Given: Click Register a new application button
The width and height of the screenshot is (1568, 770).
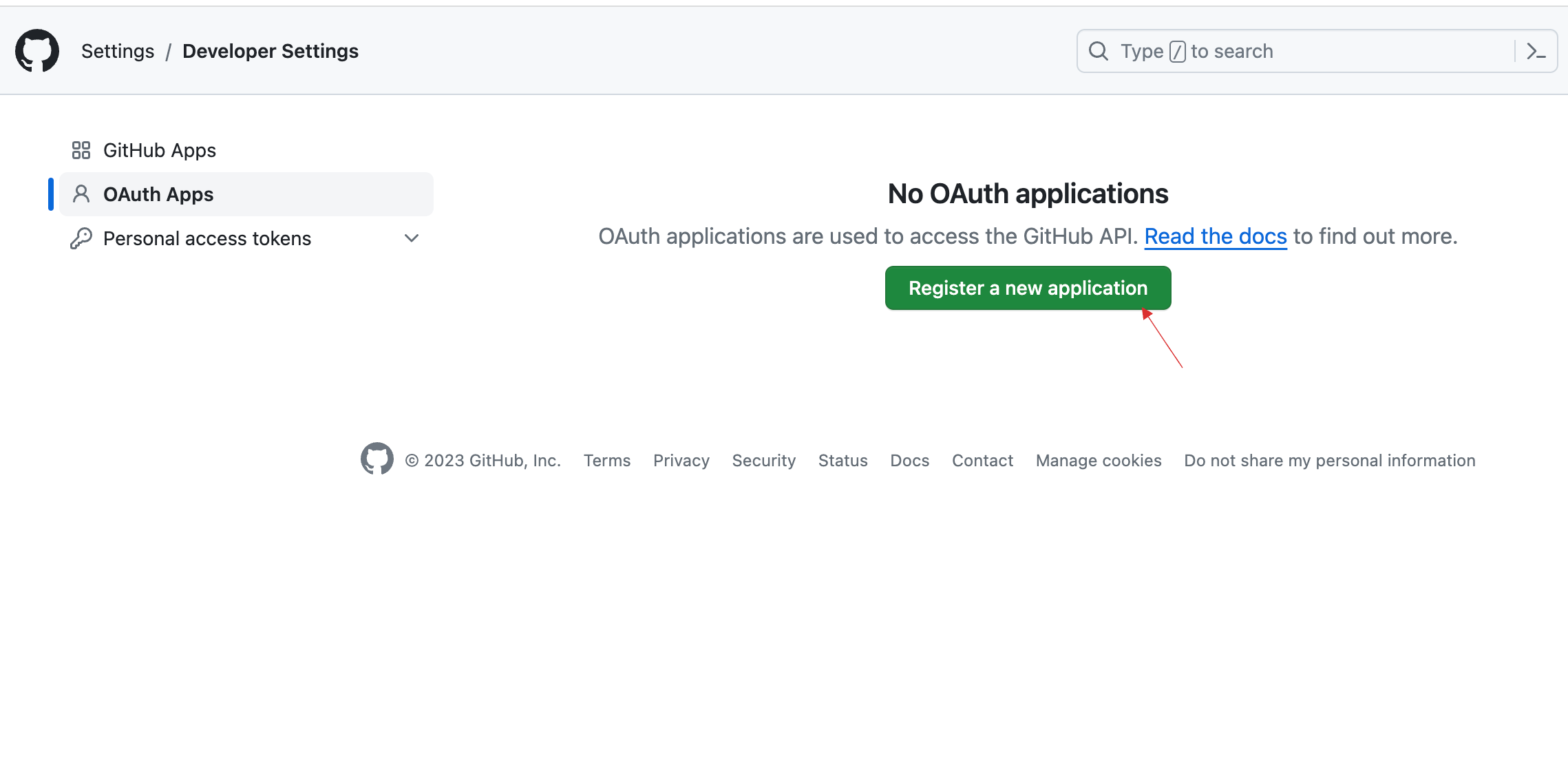Looking at the screenshot, I should pos(1028,288).
